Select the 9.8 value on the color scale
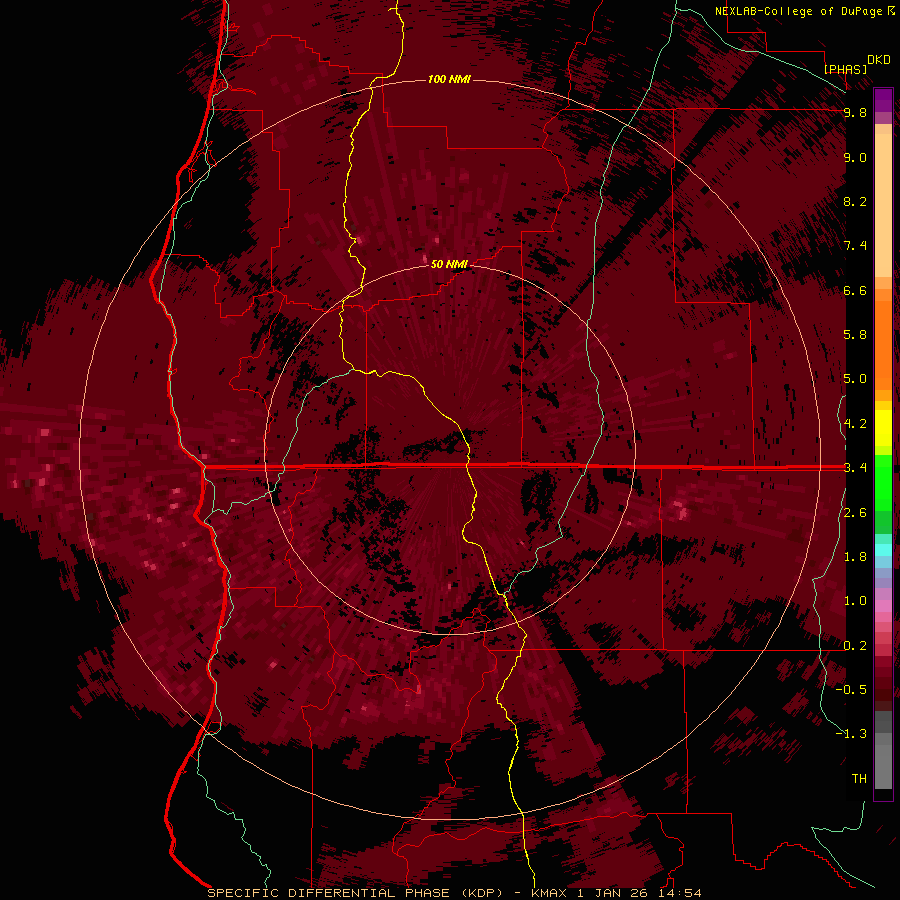 pyautogui.click(x=855, y=112)
